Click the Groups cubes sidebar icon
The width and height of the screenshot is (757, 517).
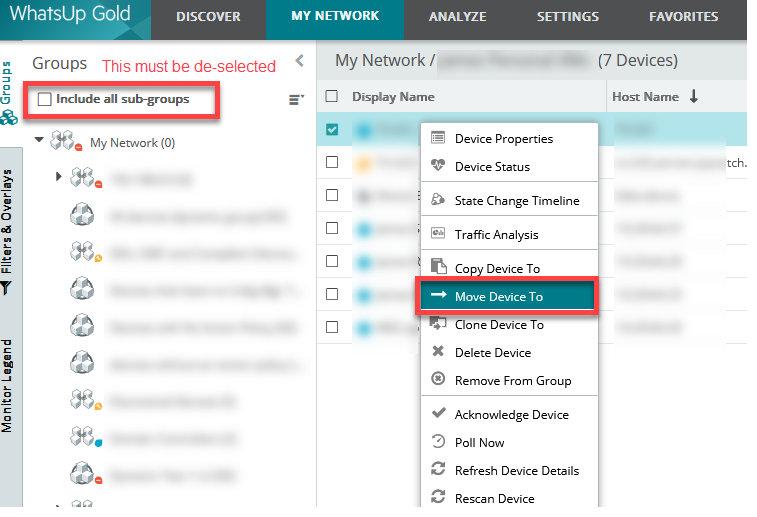point(9,117)
